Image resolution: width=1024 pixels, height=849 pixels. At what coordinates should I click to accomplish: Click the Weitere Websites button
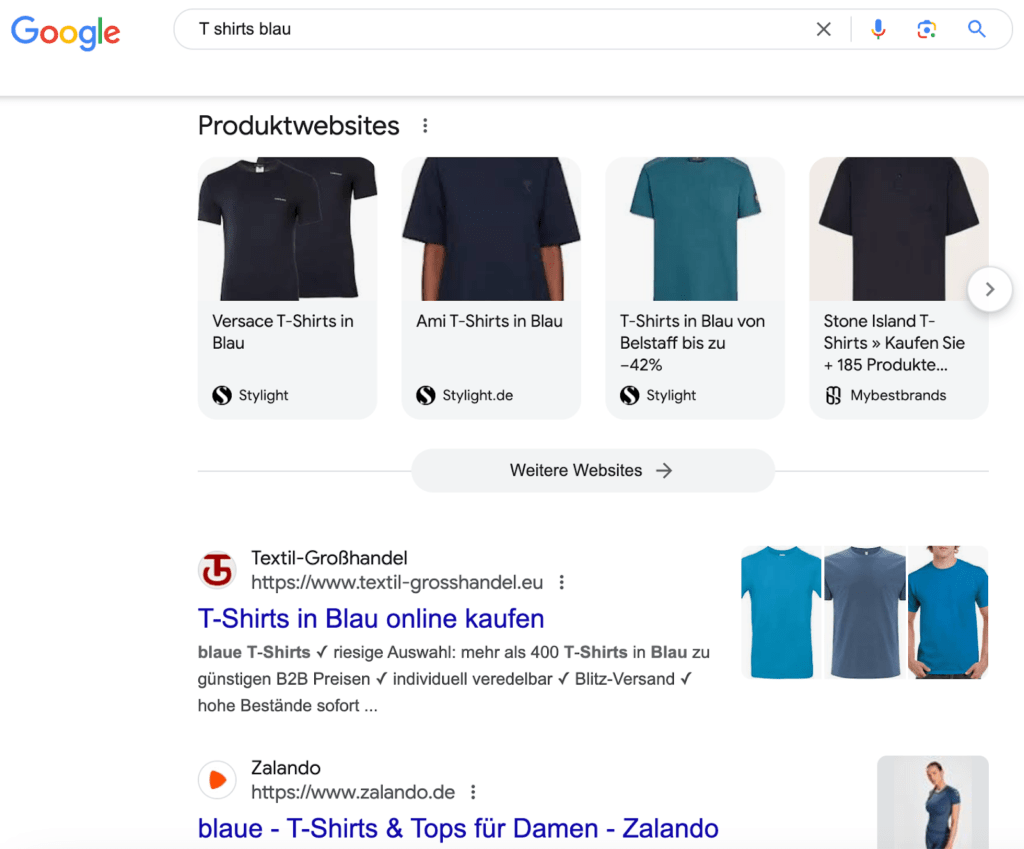point(592,470)
